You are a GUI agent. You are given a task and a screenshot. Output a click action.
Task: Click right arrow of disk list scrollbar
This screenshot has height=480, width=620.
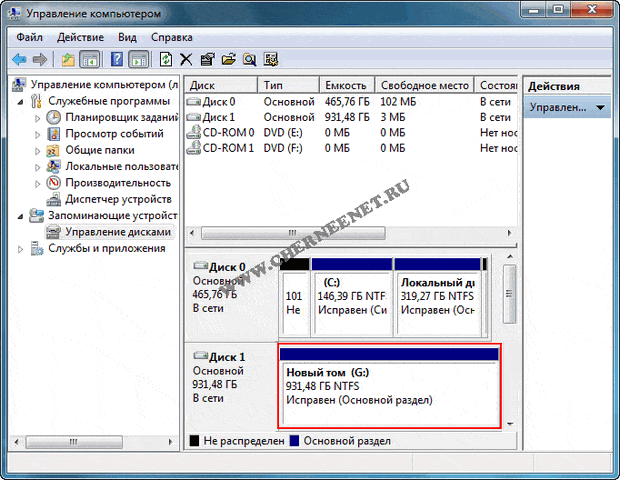coord(509,233)
